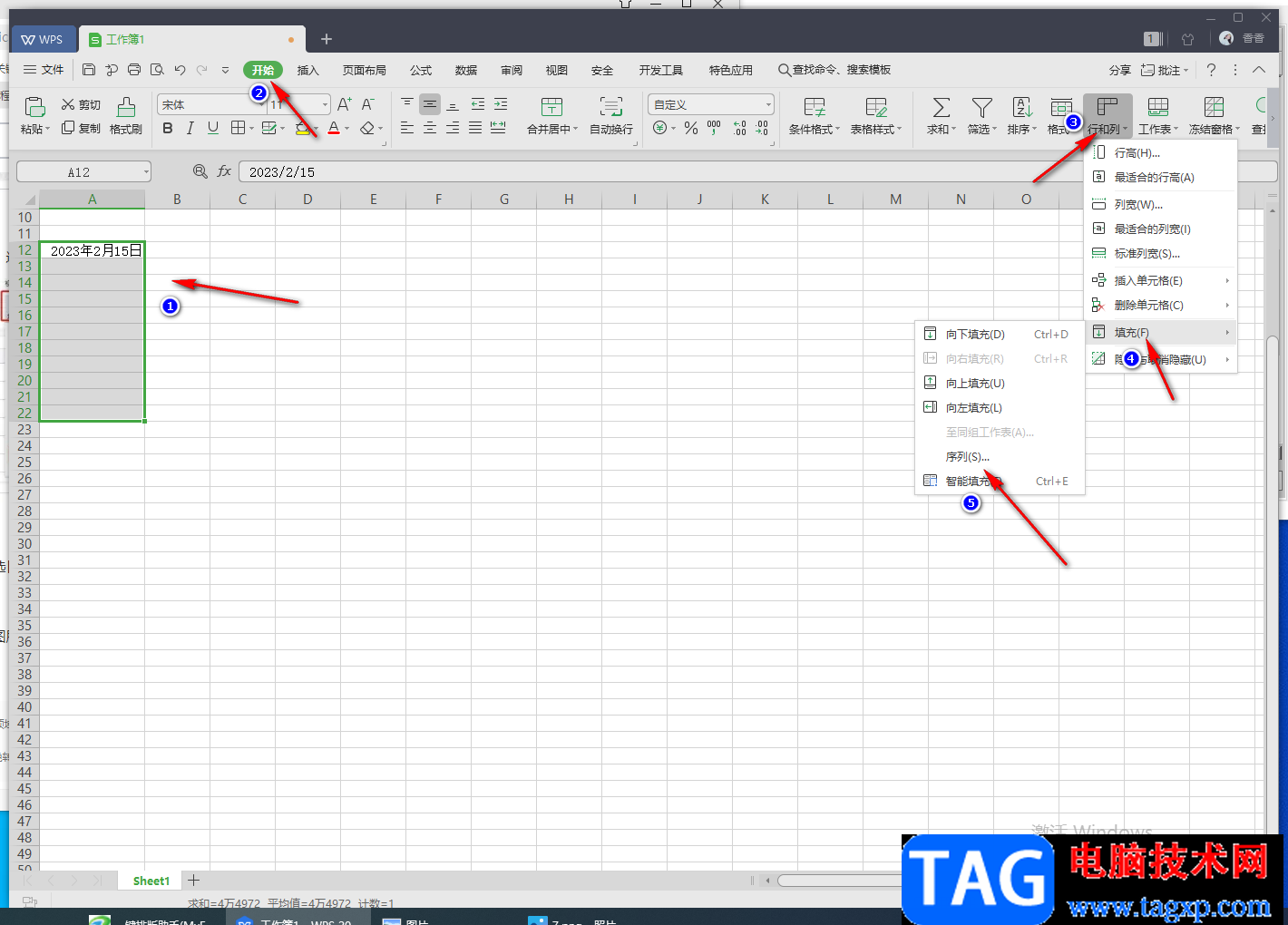The width and height of the screenshot is (1288, 925).
Task: Increase indent of cell content
Action: [501, 104]
